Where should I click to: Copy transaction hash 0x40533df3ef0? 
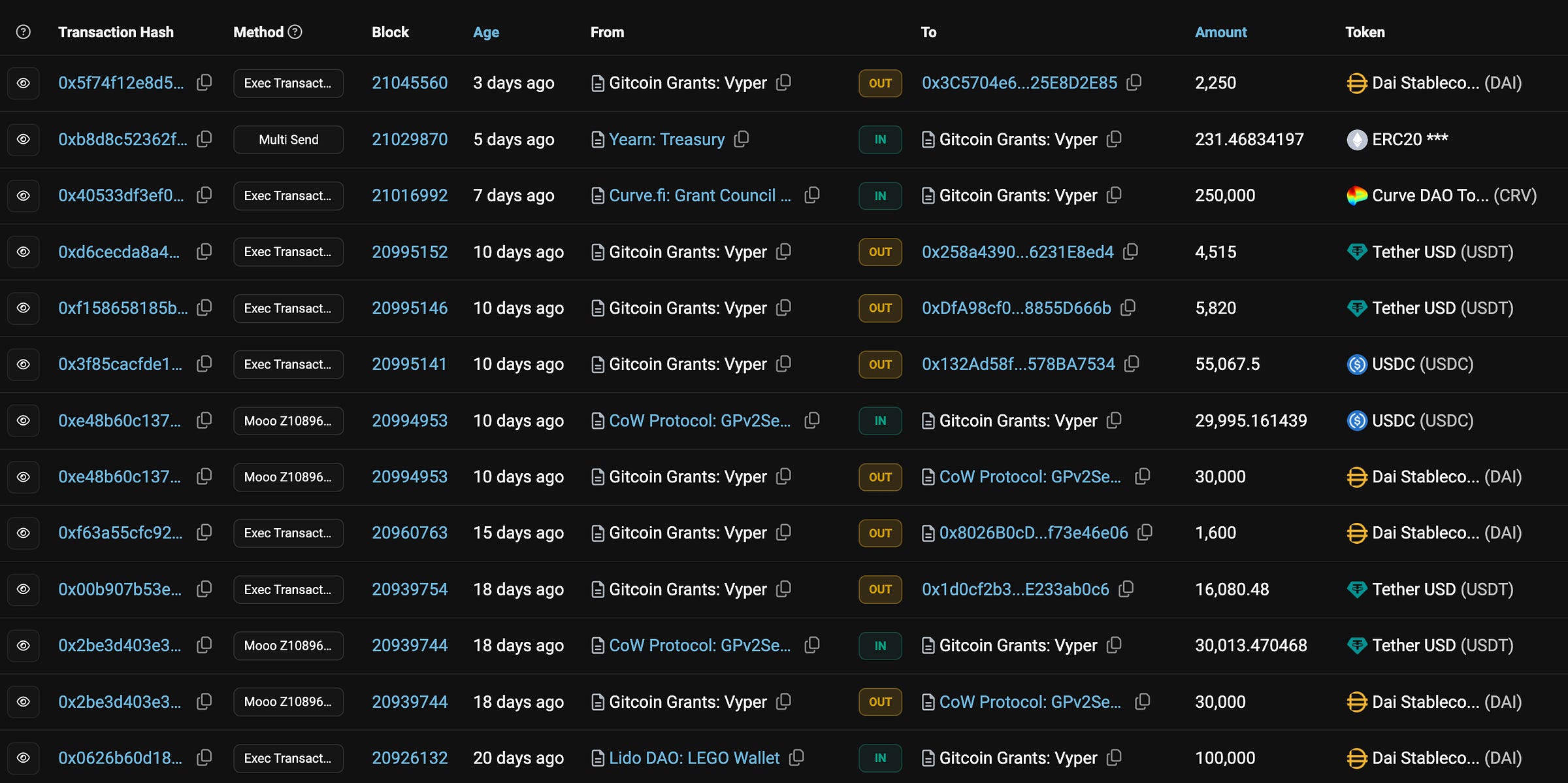204,195
